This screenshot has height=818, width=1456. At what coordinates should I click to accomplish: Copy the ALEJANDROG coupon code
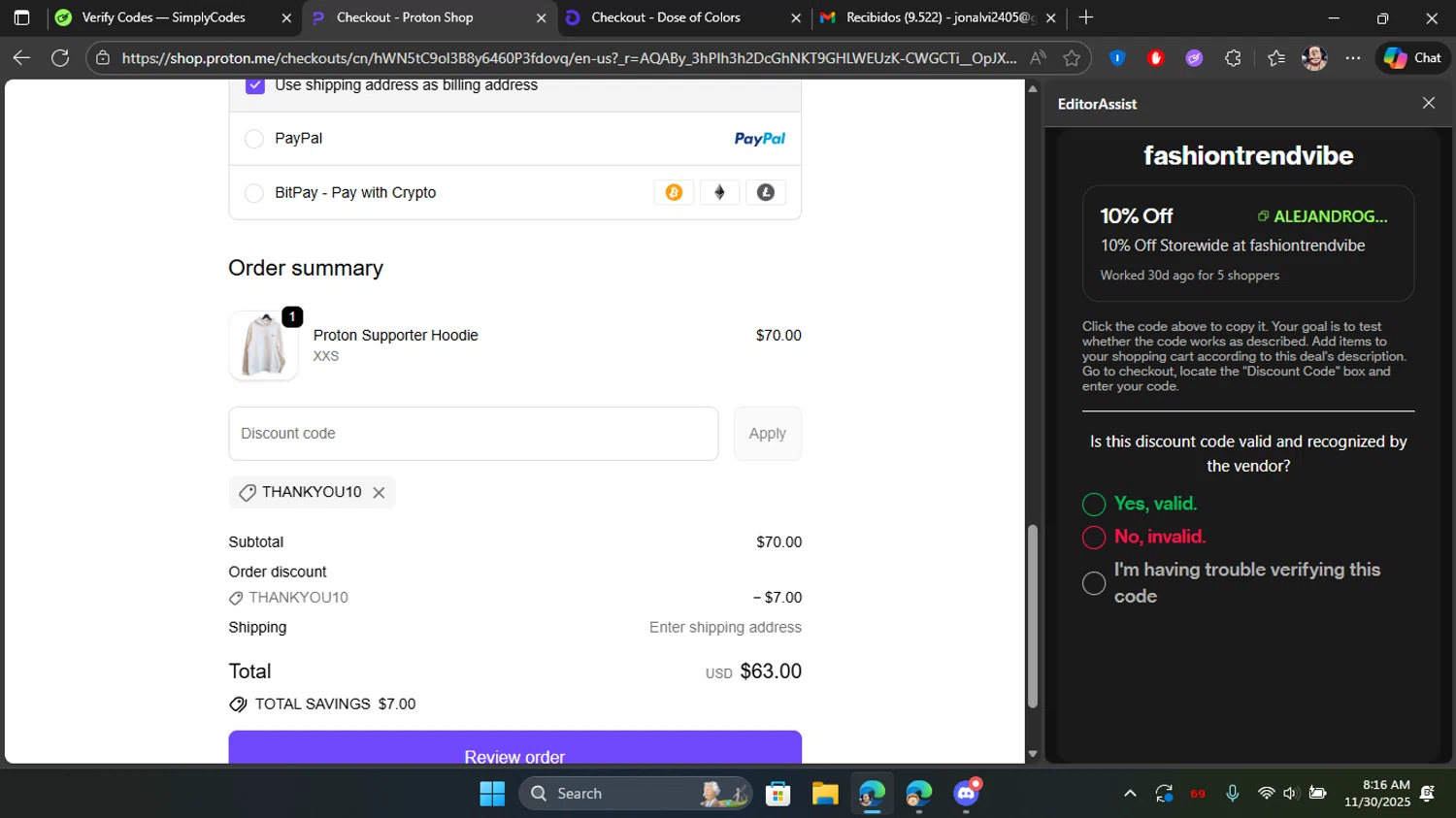1322,216
